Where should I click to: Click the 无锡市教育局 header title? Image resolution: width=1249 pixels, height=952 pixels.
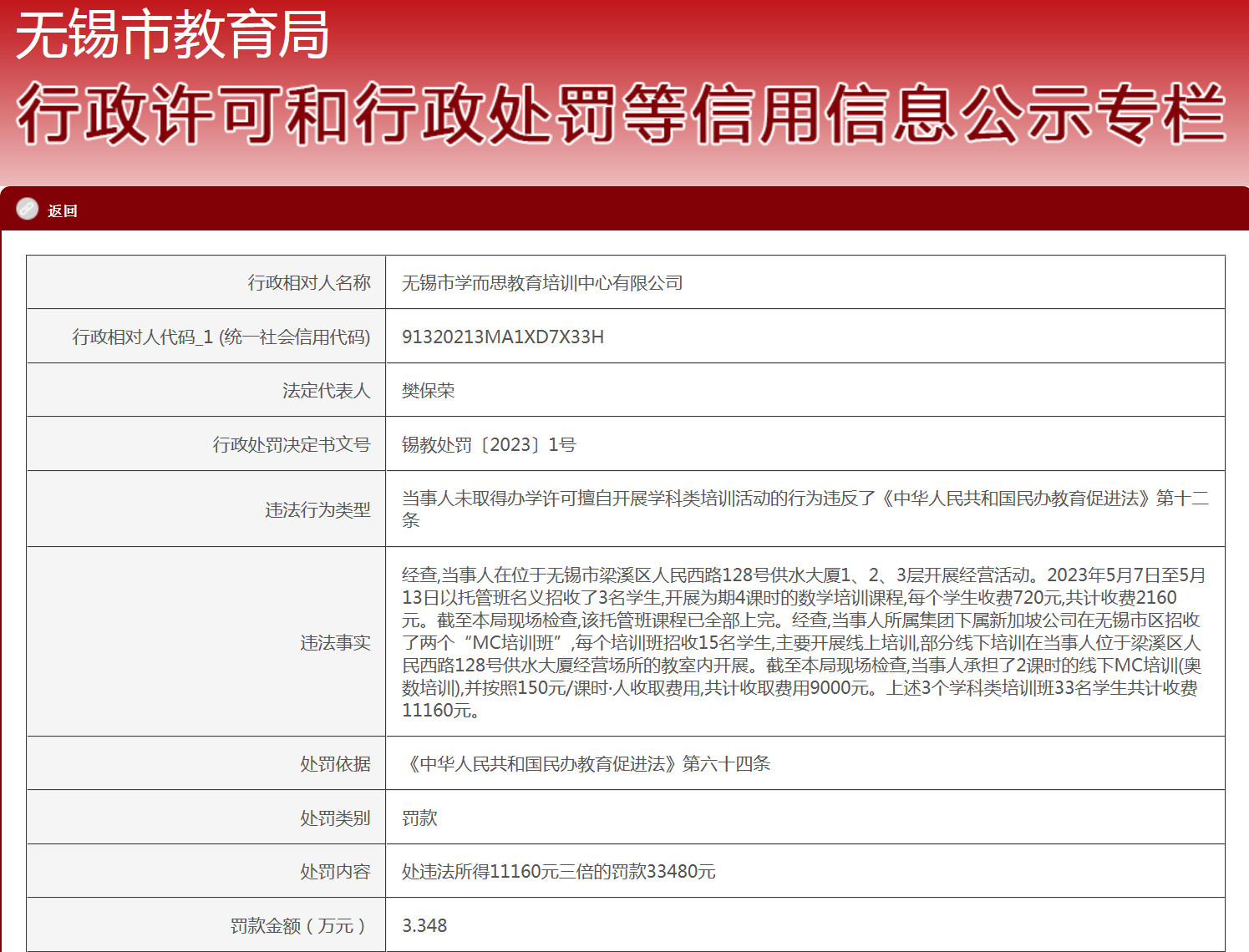(x=172, y=35)
